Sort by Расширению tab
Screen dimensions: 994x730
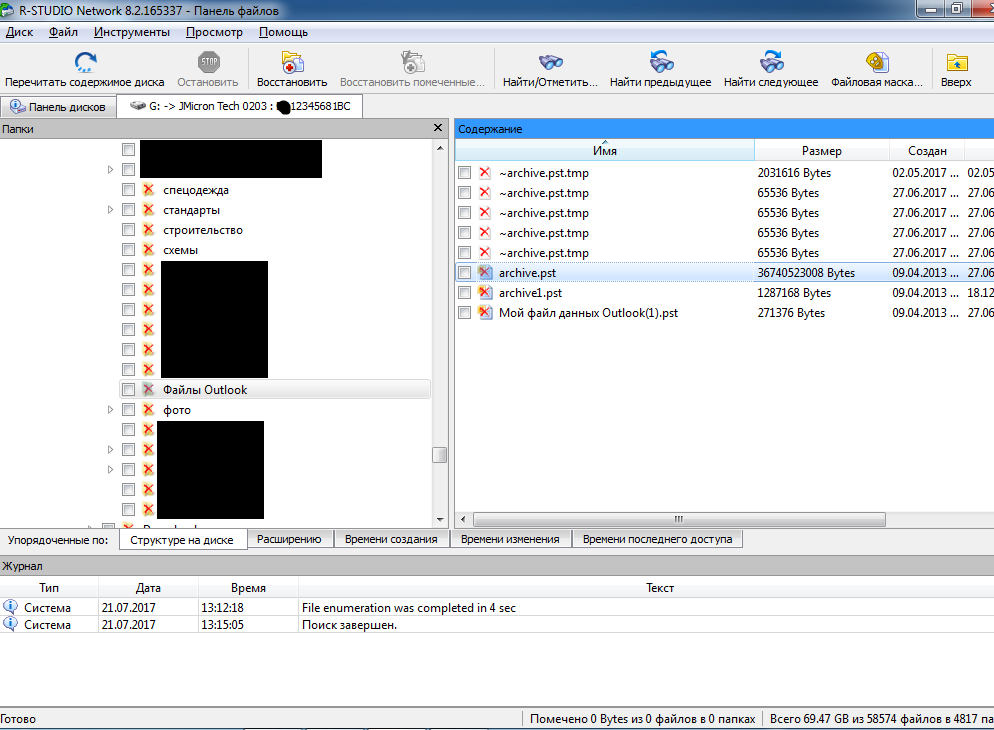[x=289, y=539]
